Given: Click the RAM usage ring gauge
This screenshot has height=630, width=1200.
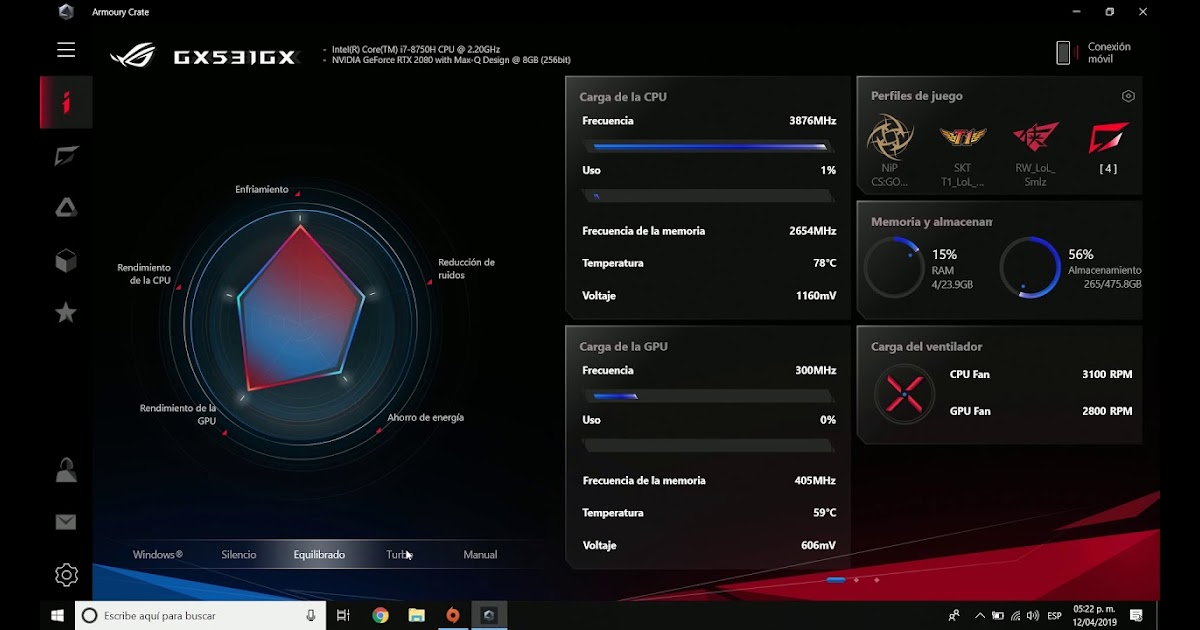Looking at the screenshot, I should 894,267.
